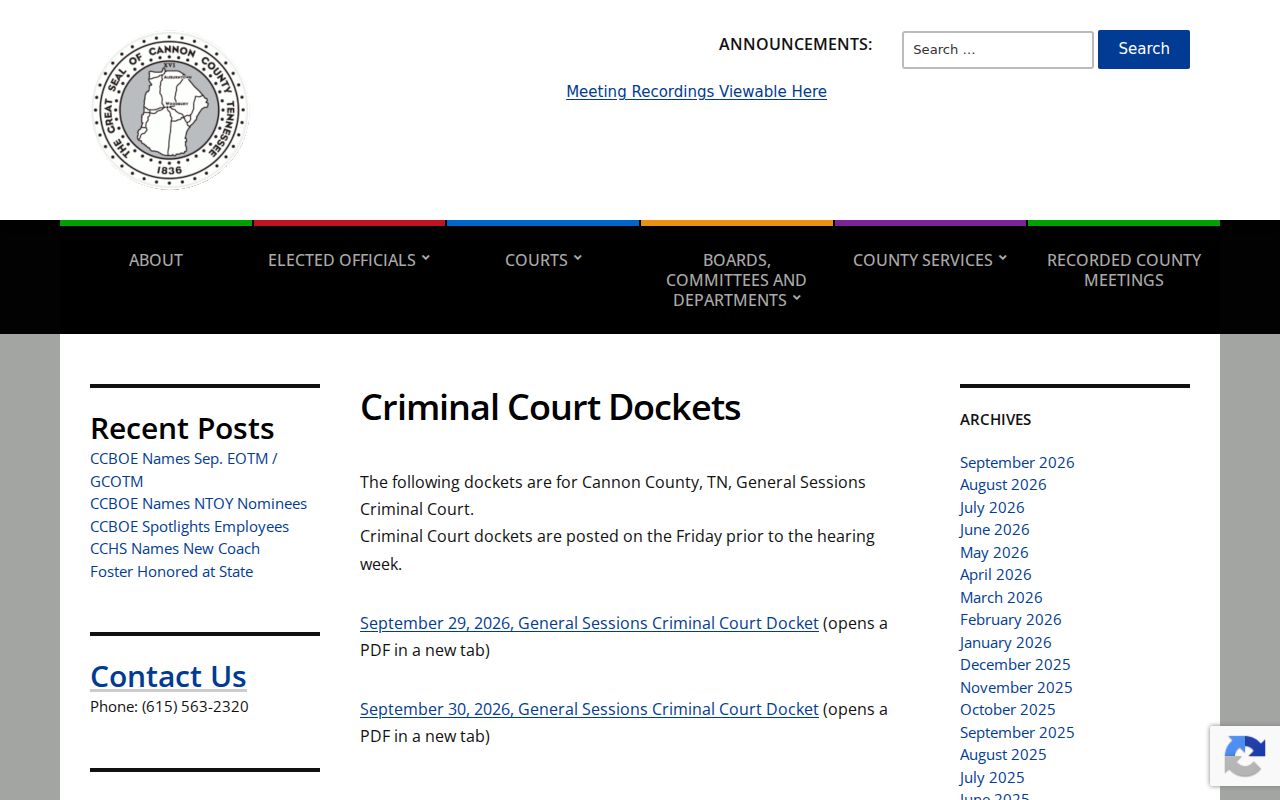Open the December 2025 archive
Image resolution: width=1280 pixels, height=800 pixels.
[x=1015, y=665]
